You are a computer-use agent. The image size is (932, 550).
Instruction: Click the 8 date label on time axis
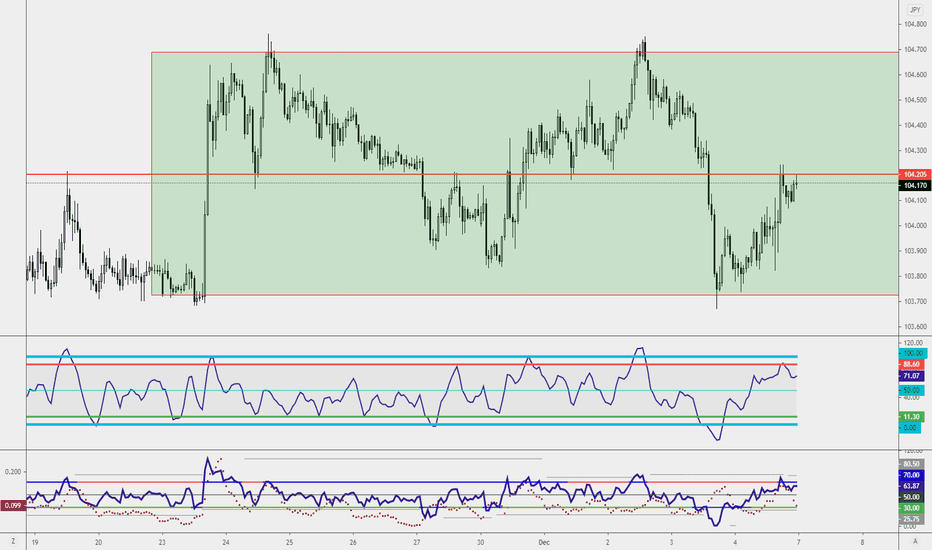tap(862, 542)
